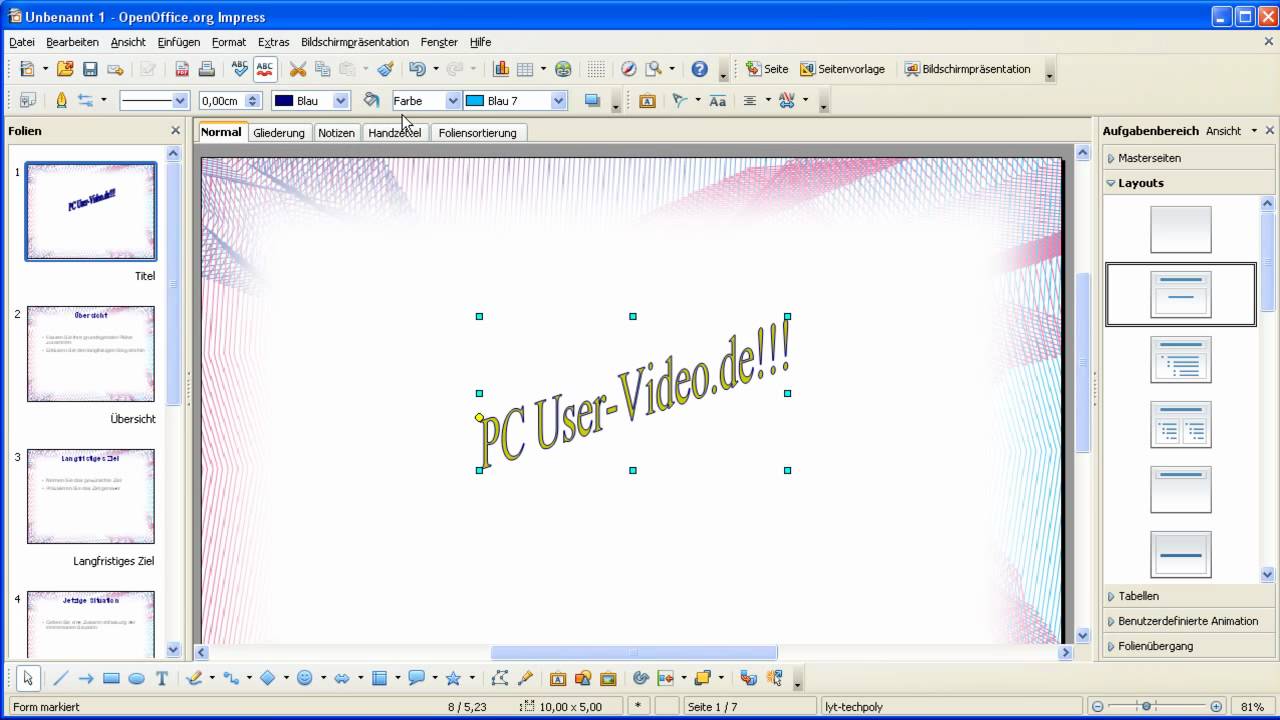The width and height of the screenshot is (1280, 720).
Task: Click the Save document icon
Action: [90, 69]
